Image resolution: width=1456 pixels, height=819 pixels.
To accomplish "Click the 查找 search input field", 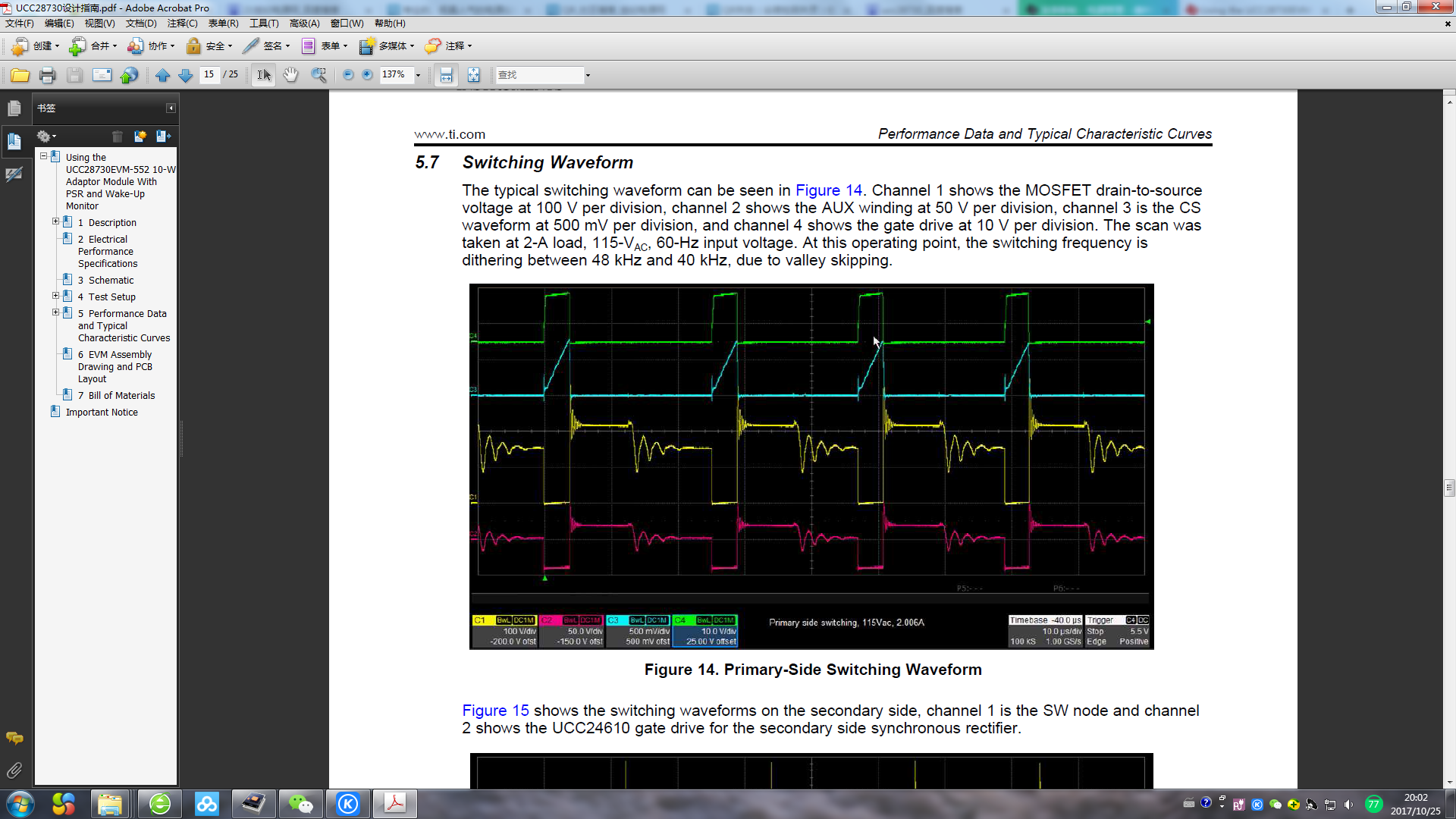I will click(x=538, y=75).
